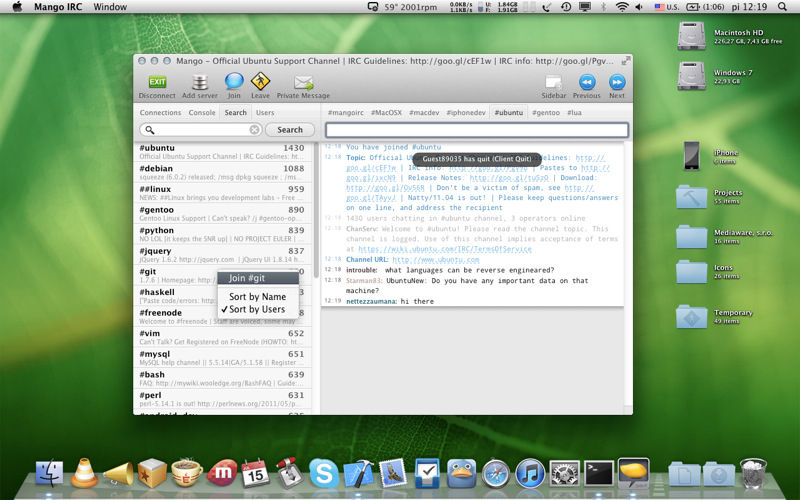Screen dimensions: 800x500
Task: Switch to the Users sidebar tab
Action: click(x=265, y=113)
